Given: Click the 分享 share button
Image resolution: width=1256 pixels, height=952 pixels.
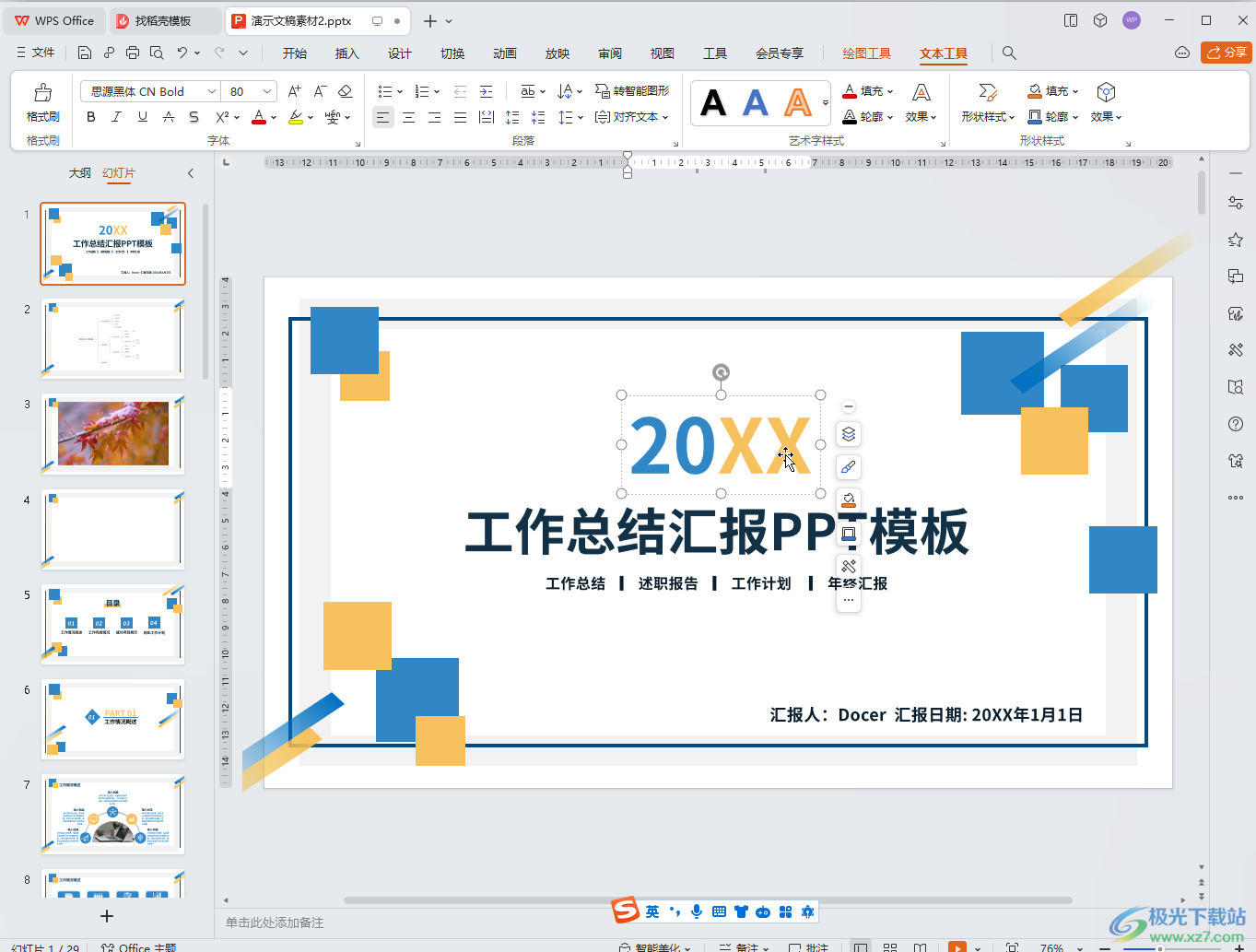Looking at the screenshot, I should pyautogui.click(x=1227, y=53).
